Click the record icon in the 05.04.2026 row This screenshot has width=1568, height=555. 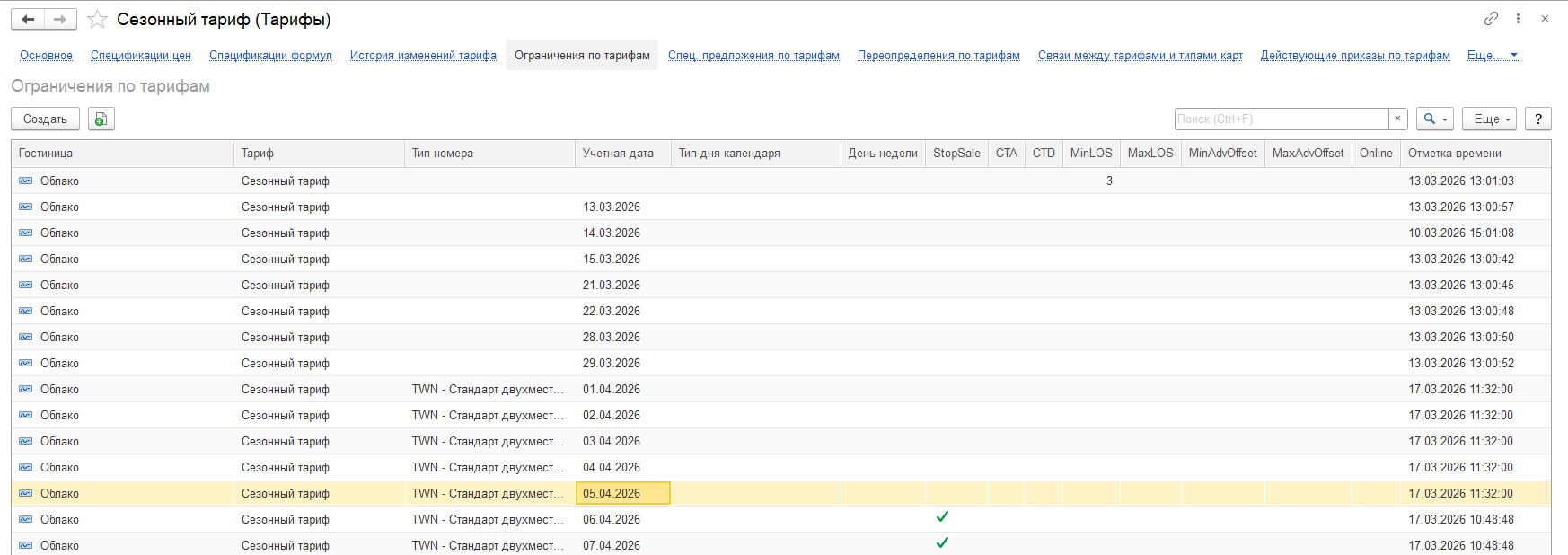click(x=26, y=493)
